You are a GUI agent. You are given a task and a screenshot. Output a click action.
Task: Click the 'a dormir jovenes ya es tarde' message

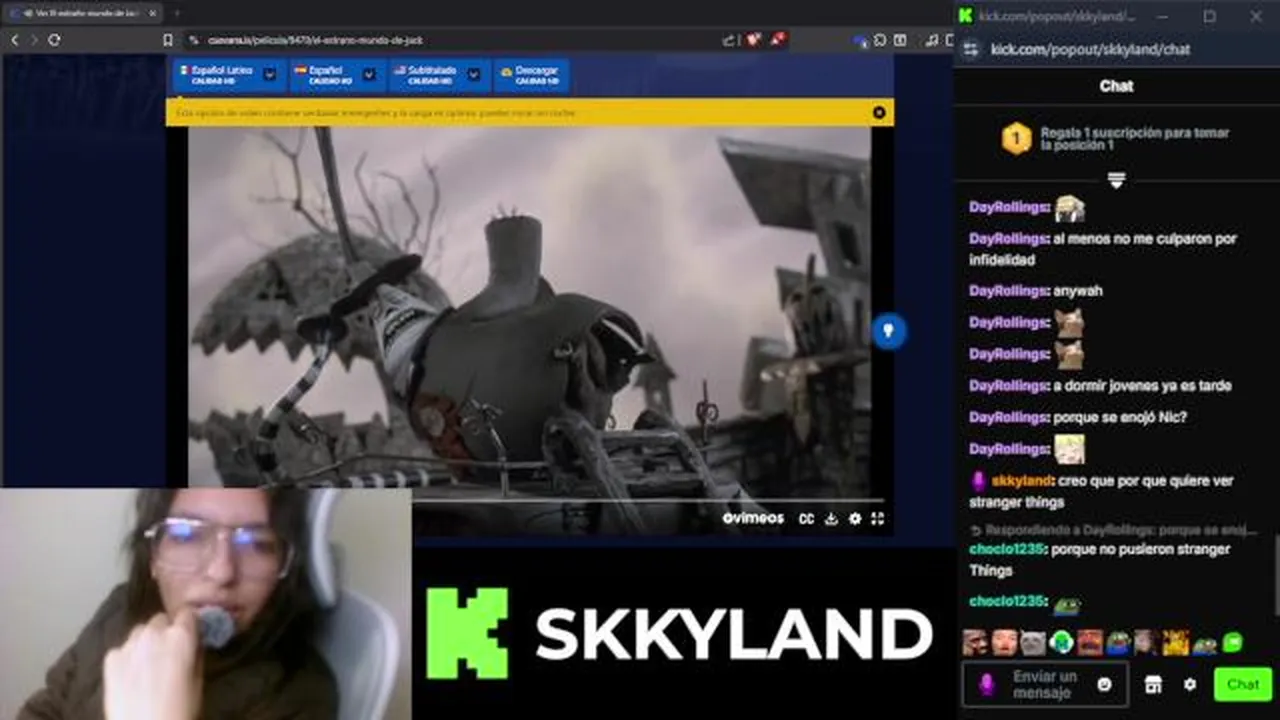click(1143, 386)
